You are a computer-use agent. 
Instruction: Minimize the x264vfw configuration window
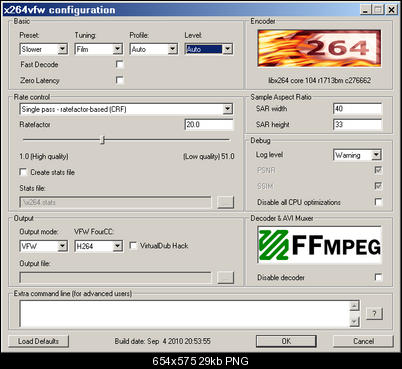pyautogui.click(x=366, y=10)
